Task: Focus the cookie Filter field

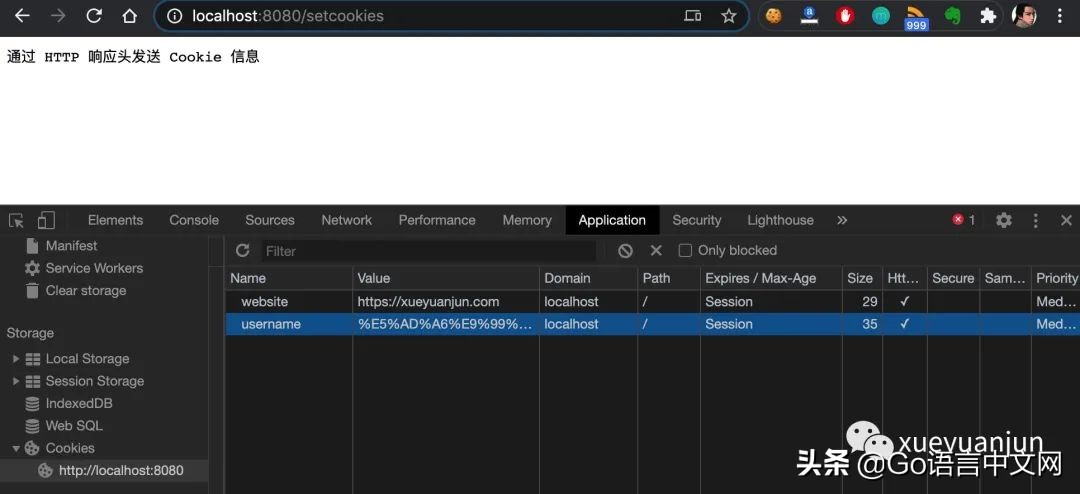Action: pyautogui.click(x=428, y=251)
